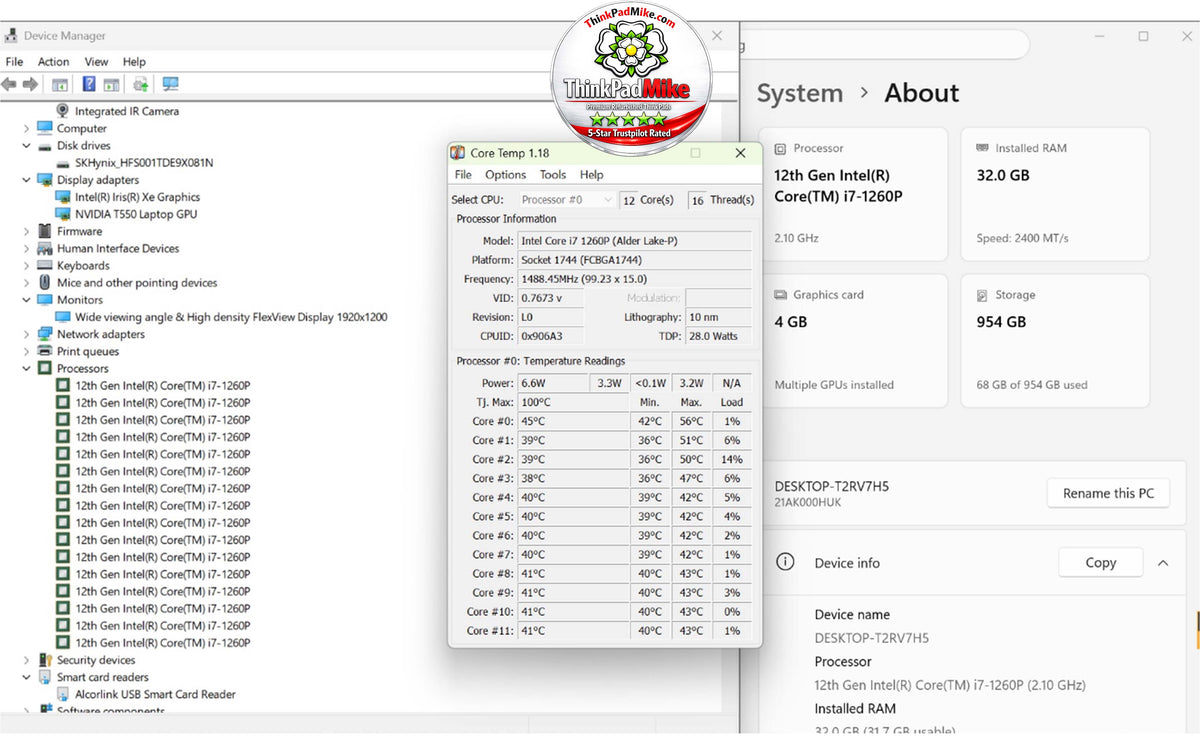Collapse the Processors node chevron
This screenshot has height=754, width=1200.
point(26,368)
